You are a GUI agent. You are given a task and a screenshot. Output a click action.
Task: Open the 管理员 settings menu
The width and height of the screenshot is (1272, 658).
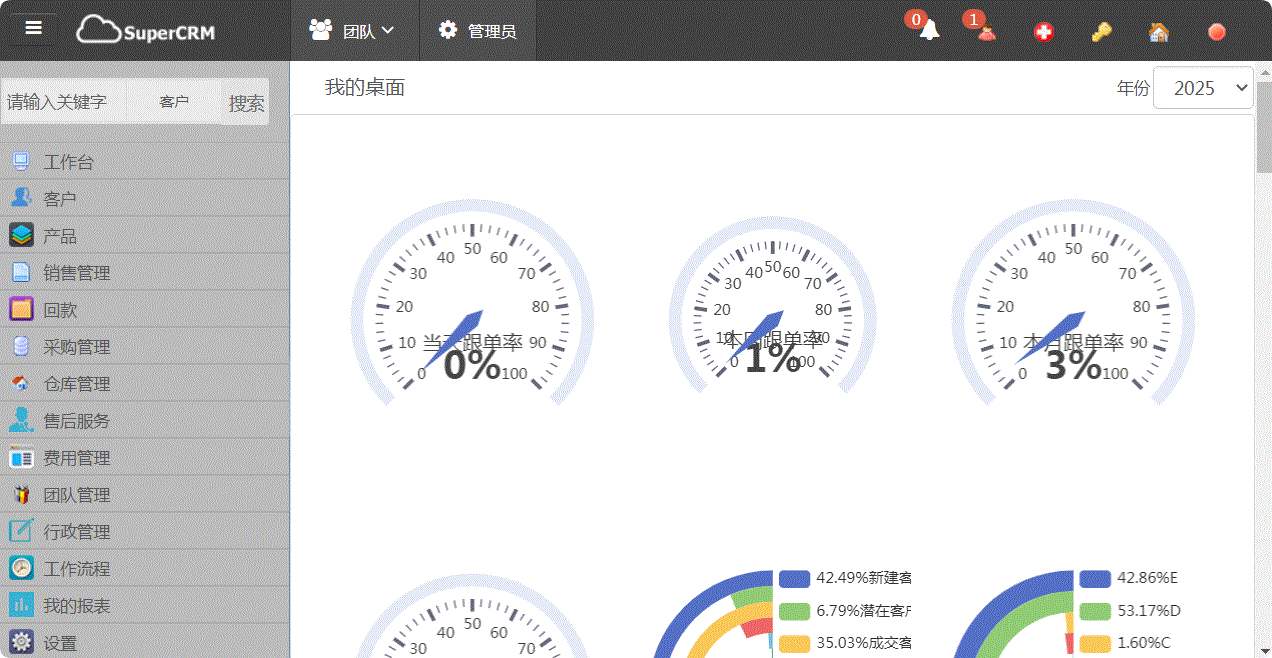coord(478,31)
